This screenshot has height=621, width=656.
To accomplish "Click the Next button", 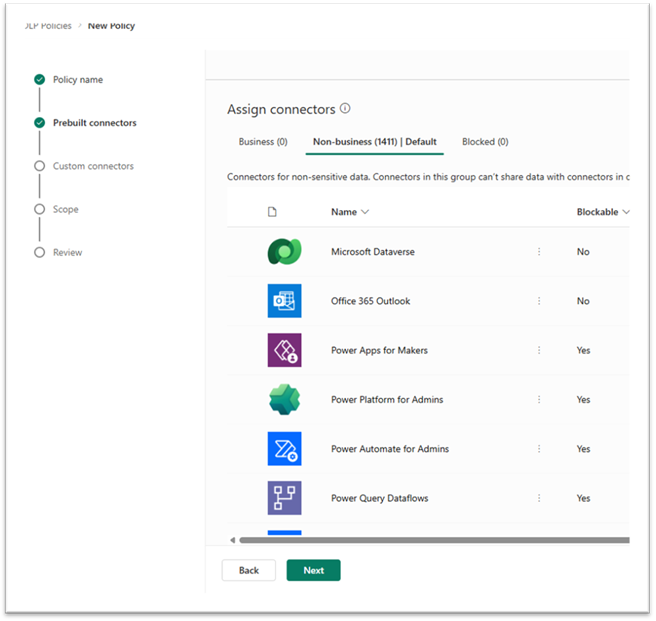I will [314, 570].
